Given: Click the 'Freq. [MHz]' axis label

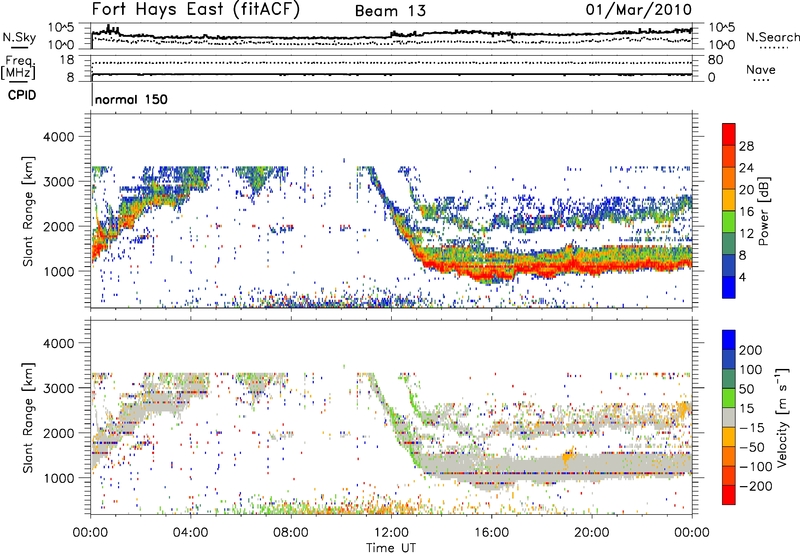Looking at the screenshot, I should point(18,68).
